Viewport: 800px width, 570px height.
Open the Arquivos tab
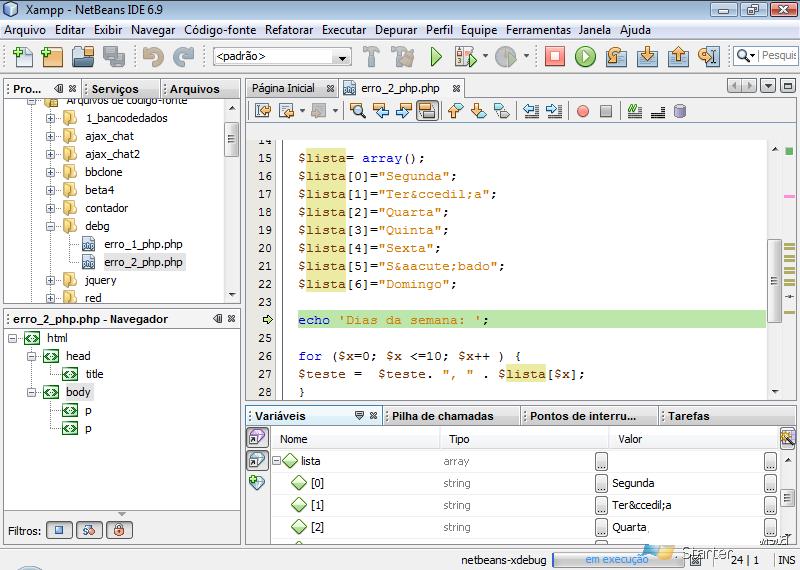194,89
